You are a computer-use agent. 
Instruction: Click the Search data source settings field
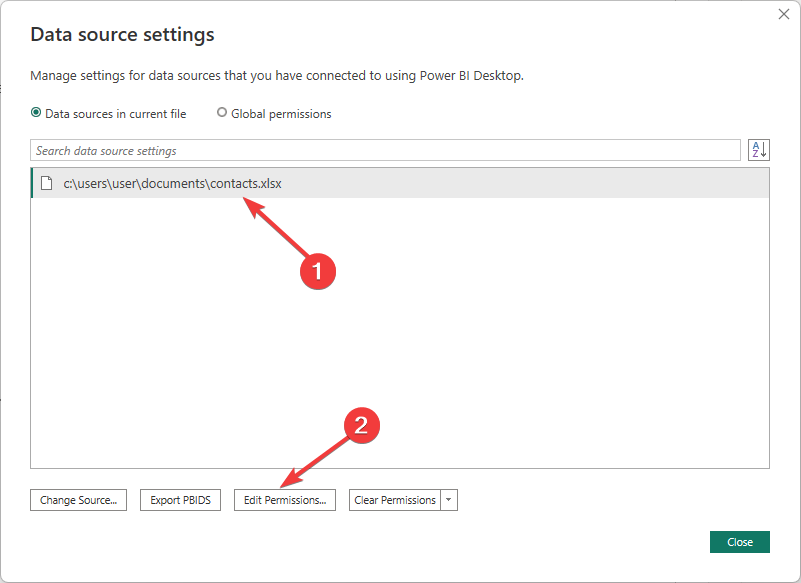pos(385,150)
